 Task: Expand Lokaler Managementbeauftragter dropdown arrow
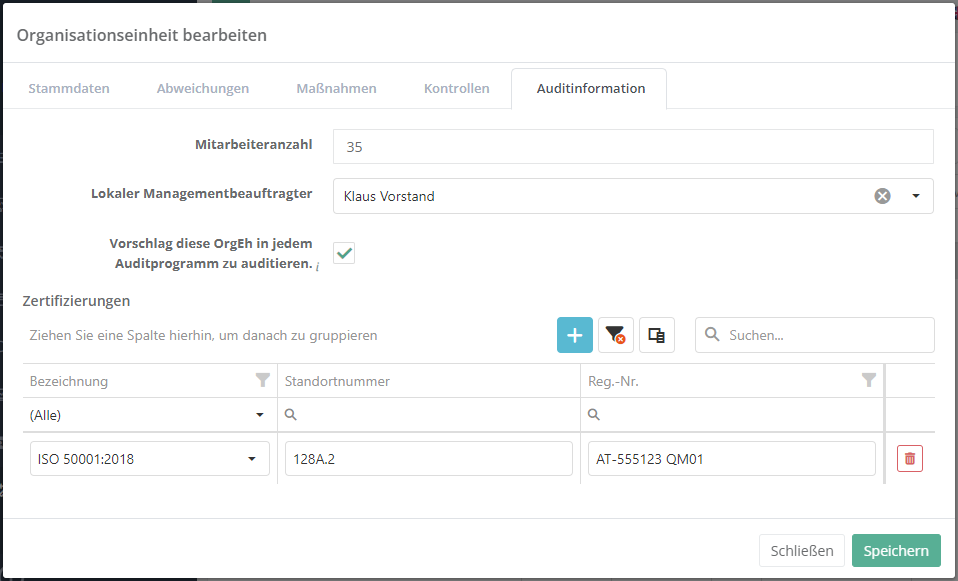pyautogui.click(x=915, y=196)
